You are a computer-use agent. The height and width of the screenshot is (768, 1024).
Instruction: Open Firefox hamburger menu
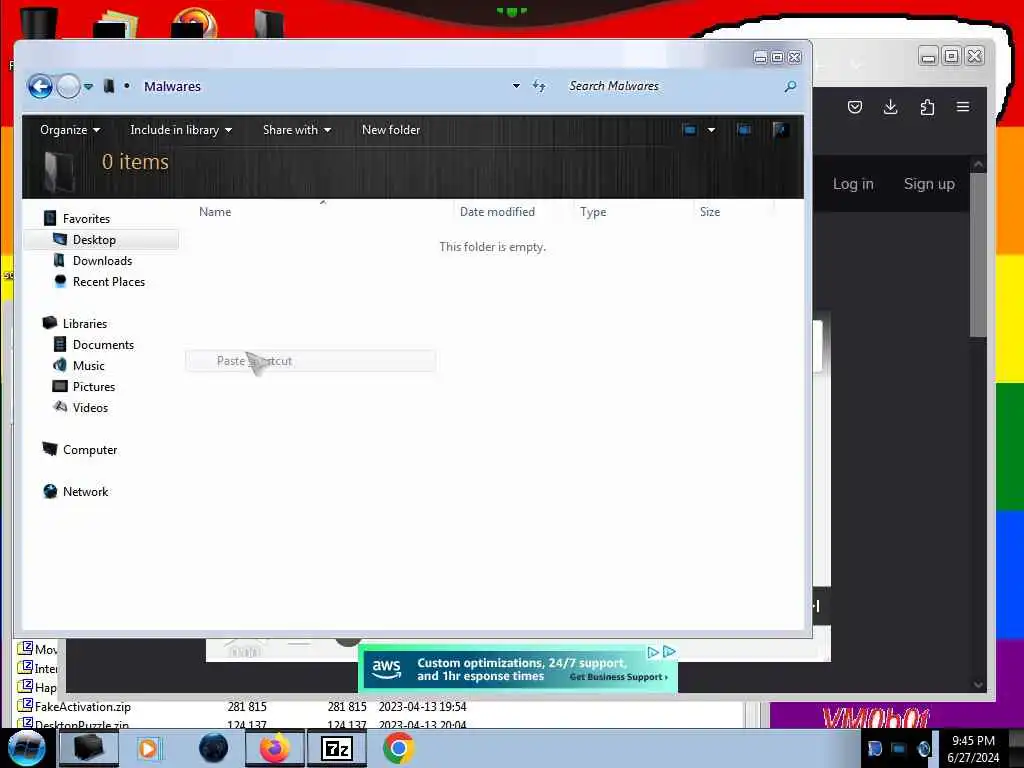point(963,107)
